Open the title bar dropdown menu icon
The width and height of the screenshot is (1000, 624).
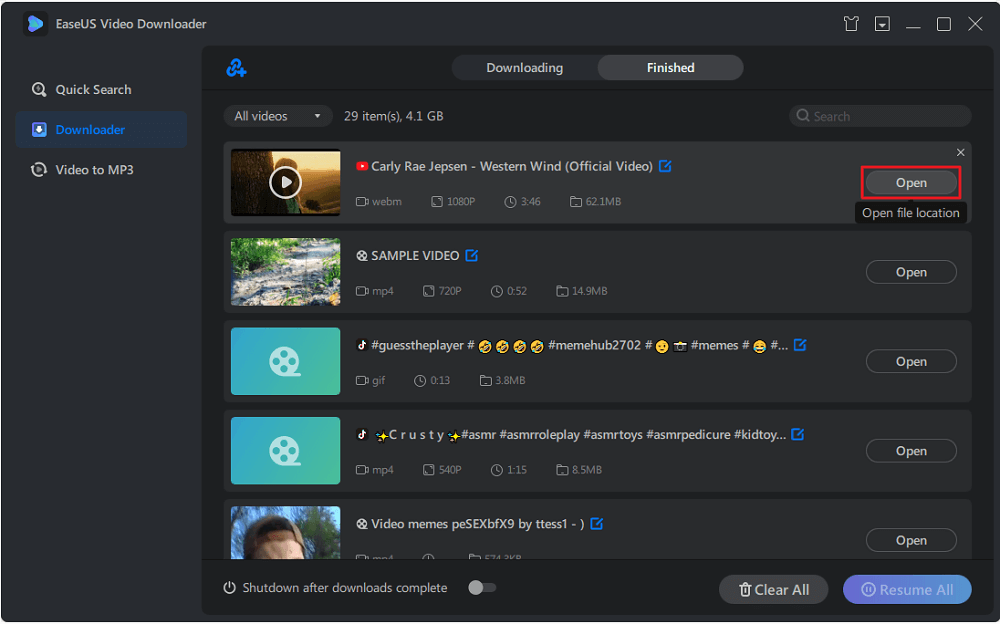882,24
